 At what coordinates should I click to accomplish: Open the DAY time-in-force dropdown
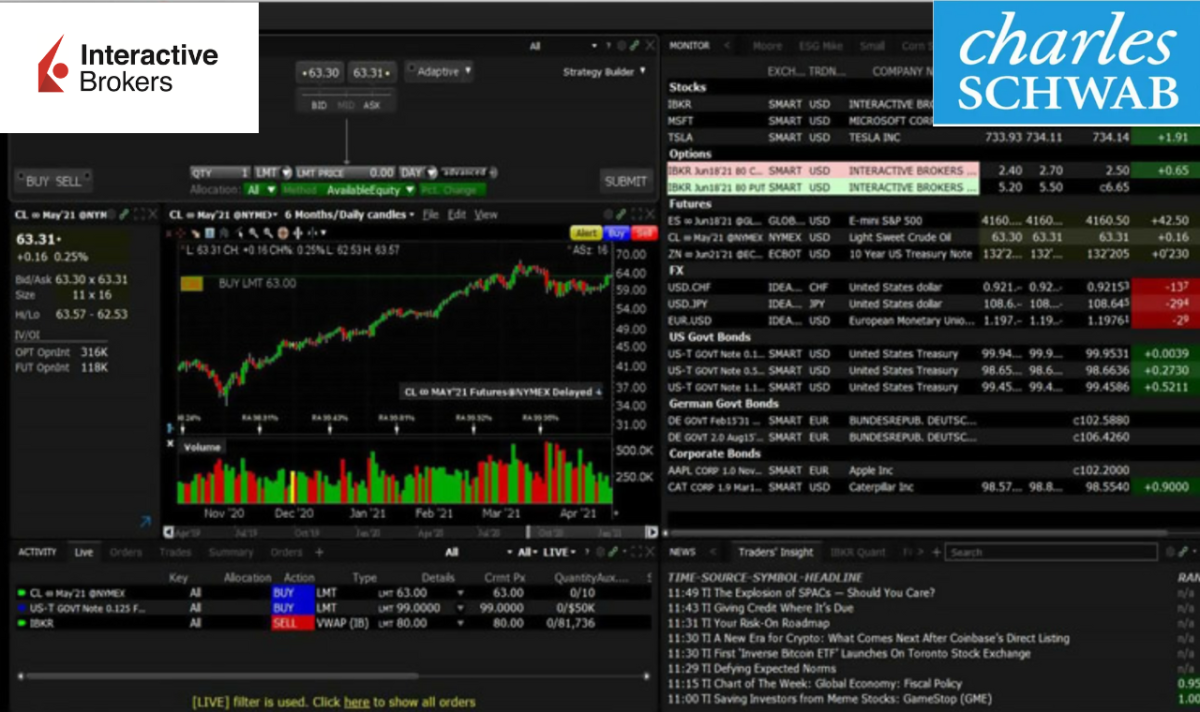tap(418, 173)
